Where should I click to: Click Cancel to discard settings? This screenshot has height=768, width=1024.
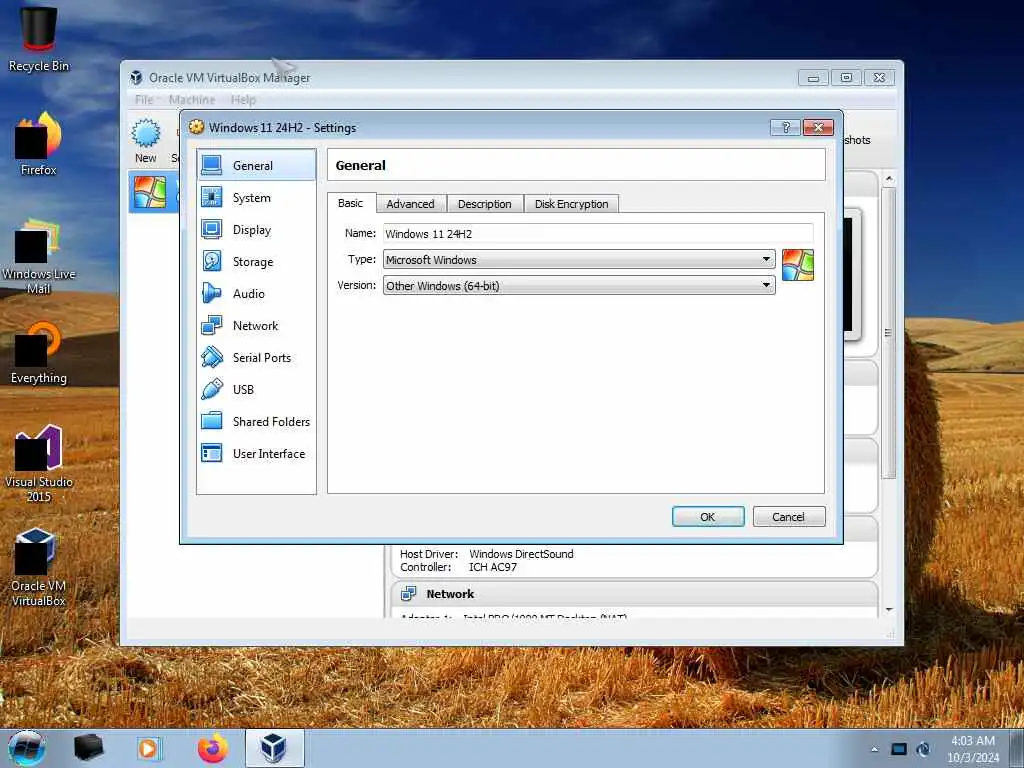pos(789,517)
